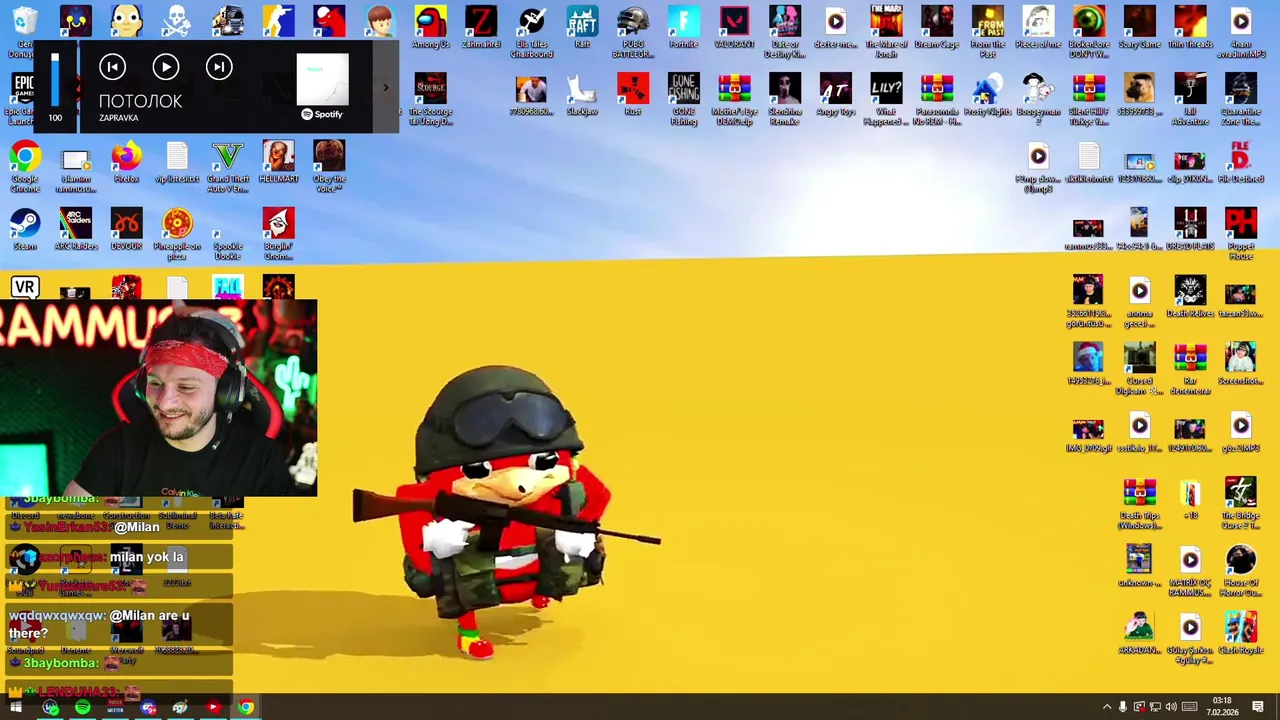The image size is (1280, 720).
Task: Open the taskbar clock showing 03:18
Action: pyautogui.click(x=1222, y=706)
